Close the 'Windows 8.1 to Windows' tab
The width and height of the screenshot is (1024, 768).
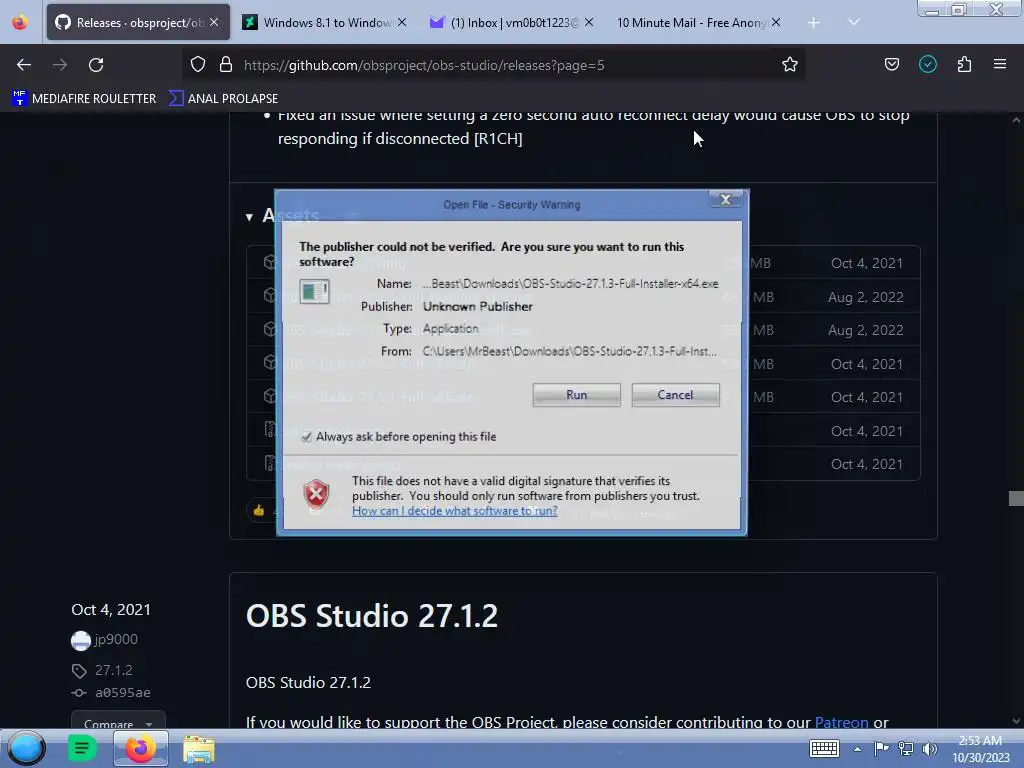click(402, 22)
